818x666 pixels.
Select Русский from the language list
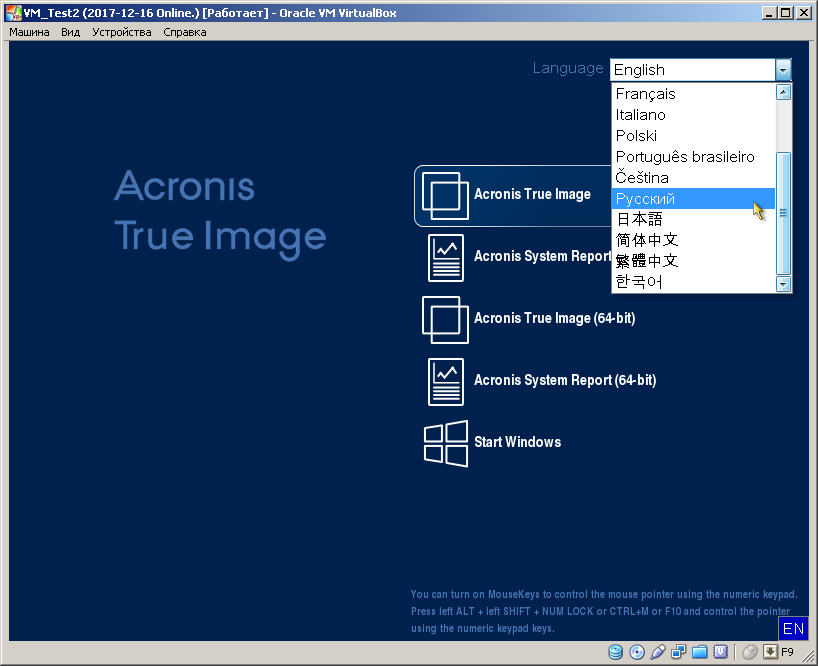[646, 199]
